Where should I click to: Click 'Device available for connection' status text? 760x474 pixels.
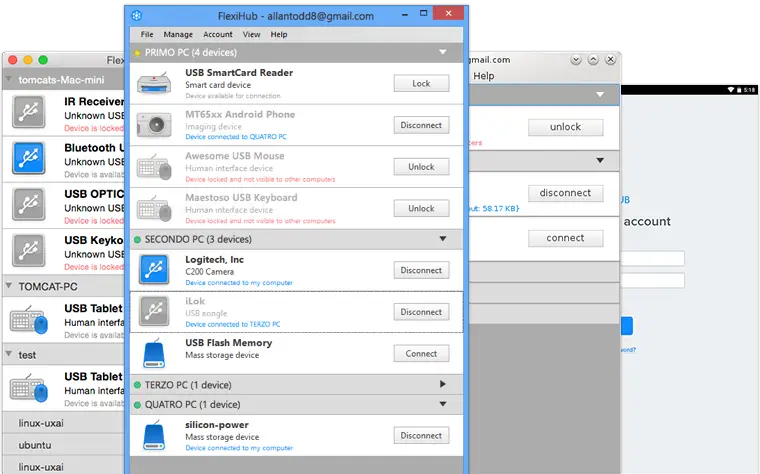233,96
